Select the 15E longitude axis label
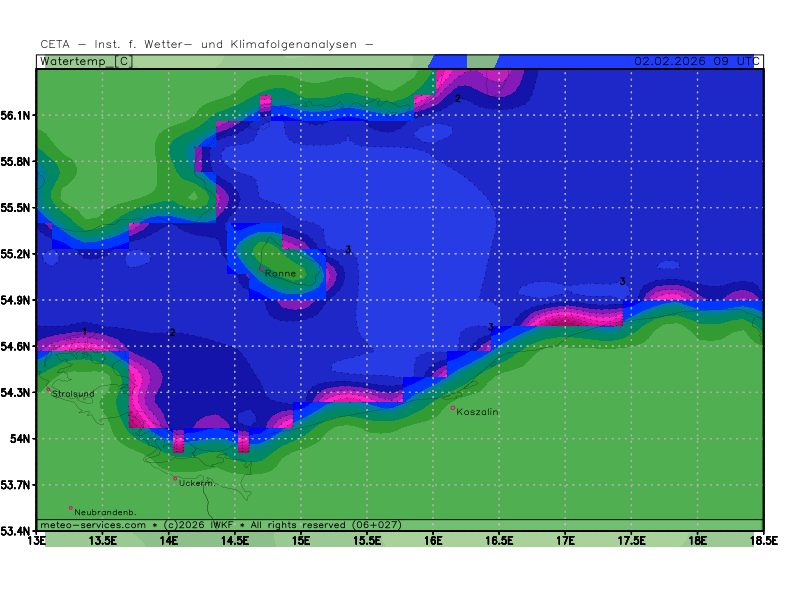The height and width of the screenshot is (600, 800). (301, 541)
